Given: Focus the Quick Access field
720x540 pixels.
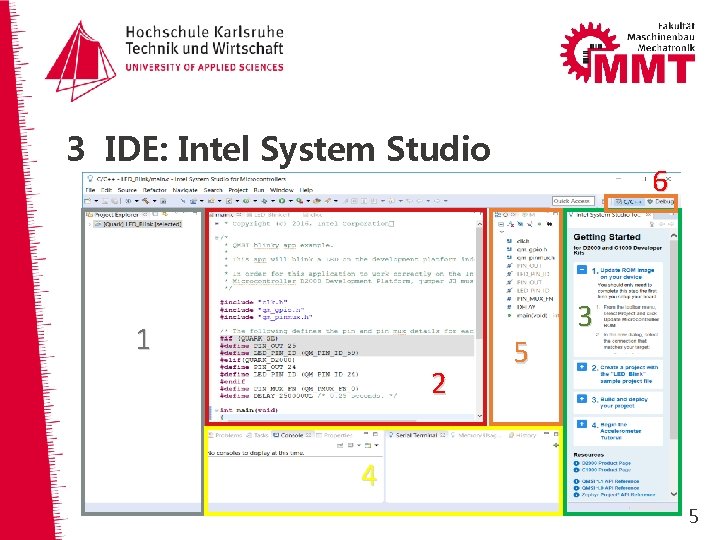Looking at the screenshot, I should [x=573, y=201].
